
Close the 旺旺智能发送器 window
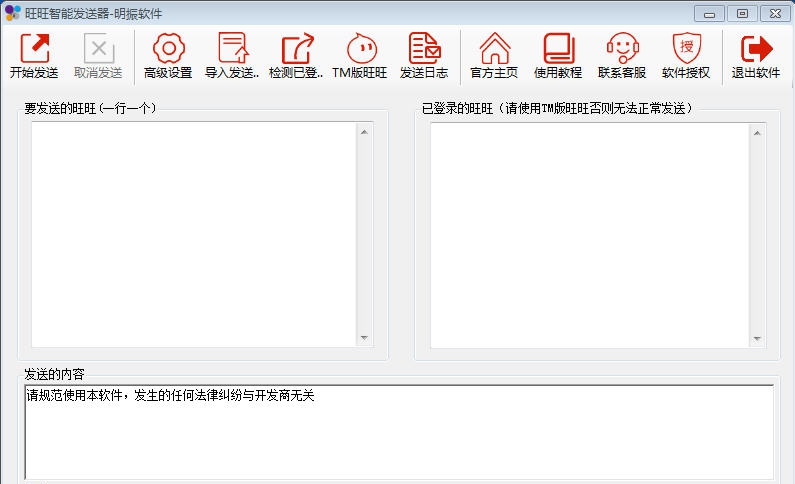[x=775, y=13]
